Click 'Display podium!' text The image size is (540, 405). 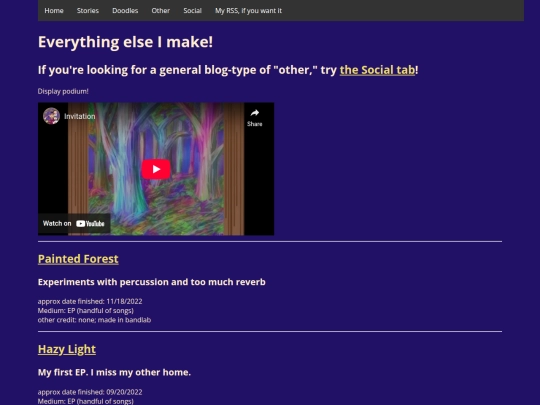point(63,91)
